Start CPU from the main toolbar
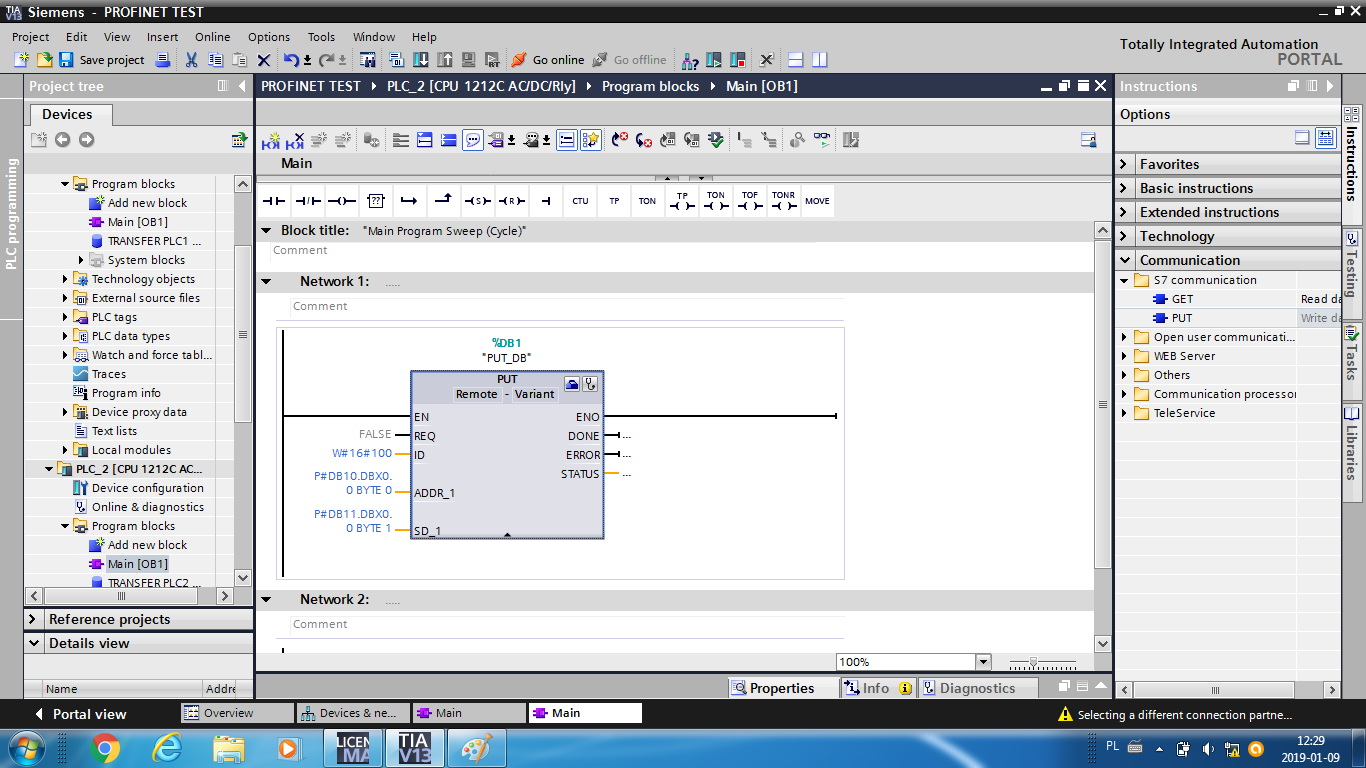1366x768 pixels. (714, 60)
